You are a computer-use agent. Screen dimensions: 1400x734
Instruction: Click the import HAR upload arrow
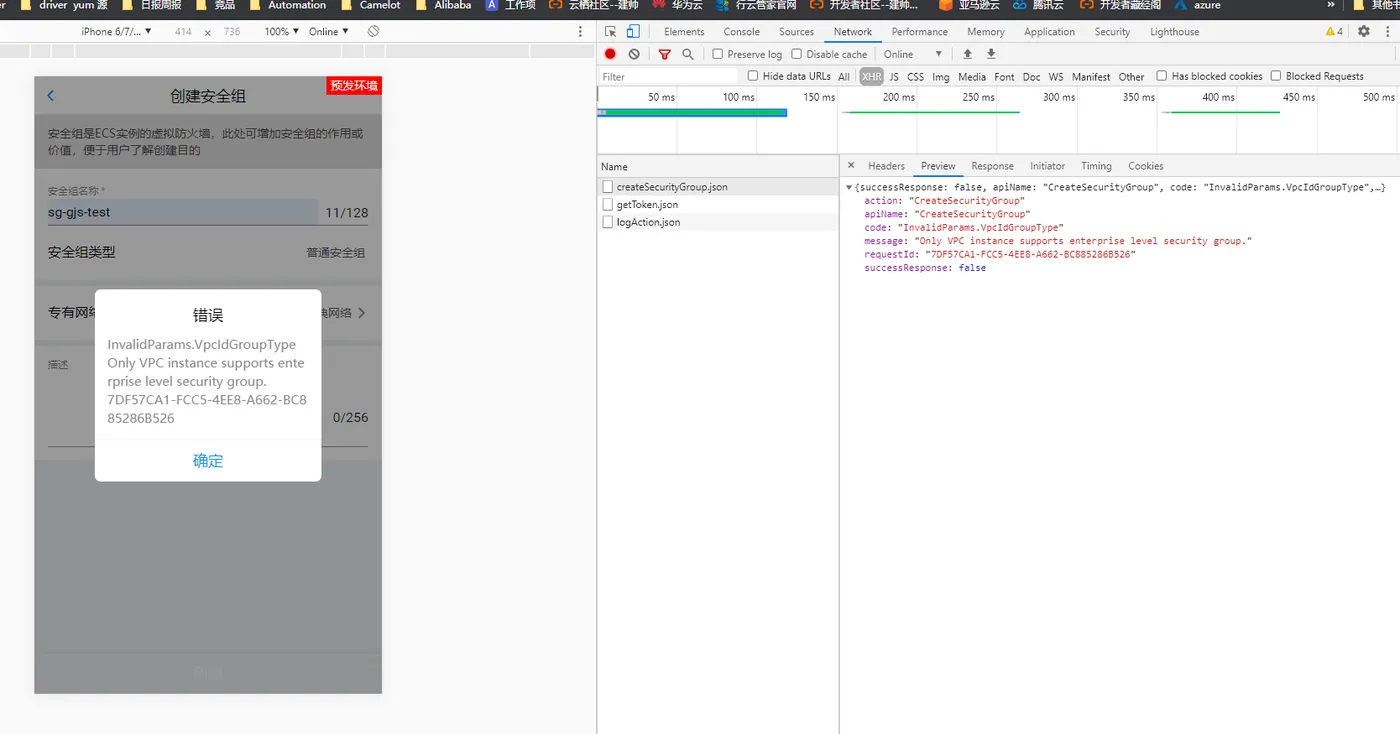(967, 54)
